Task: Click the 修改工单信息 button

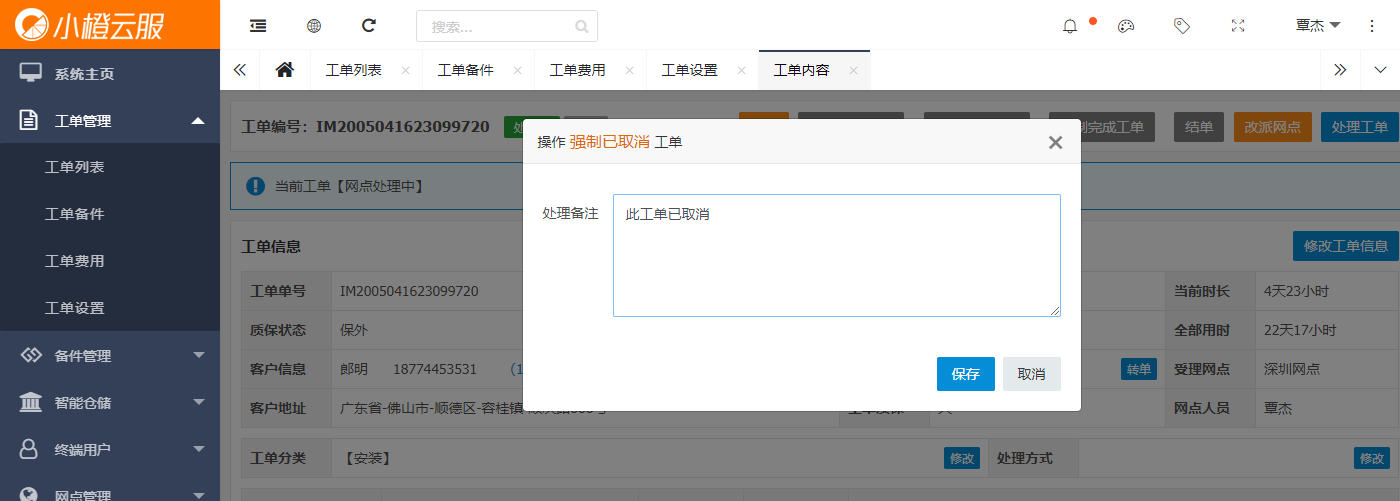Action: [1345, 246]
